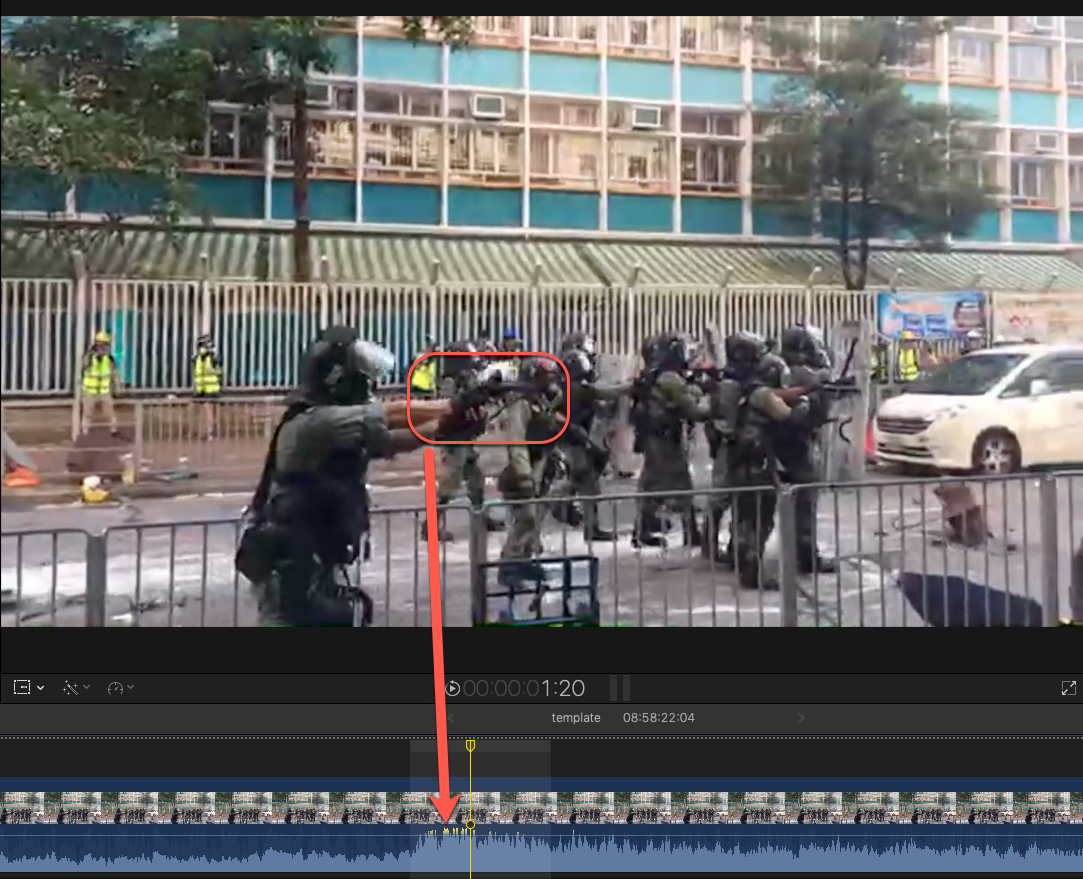Screen dimensions: 1083x879
Task: Go forward in timeline history with right arrow
Action: [800, 718]
